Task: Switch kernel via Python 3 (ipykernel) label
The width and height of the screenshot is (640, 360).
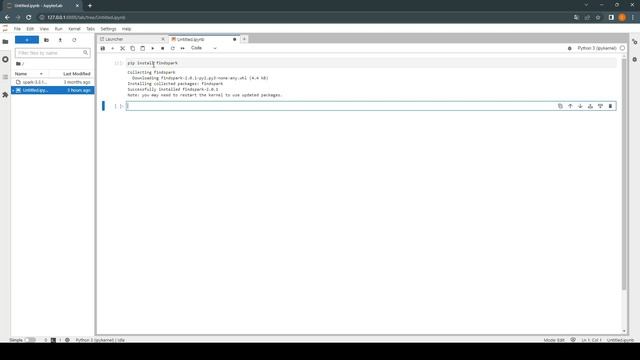Action: 597,48
